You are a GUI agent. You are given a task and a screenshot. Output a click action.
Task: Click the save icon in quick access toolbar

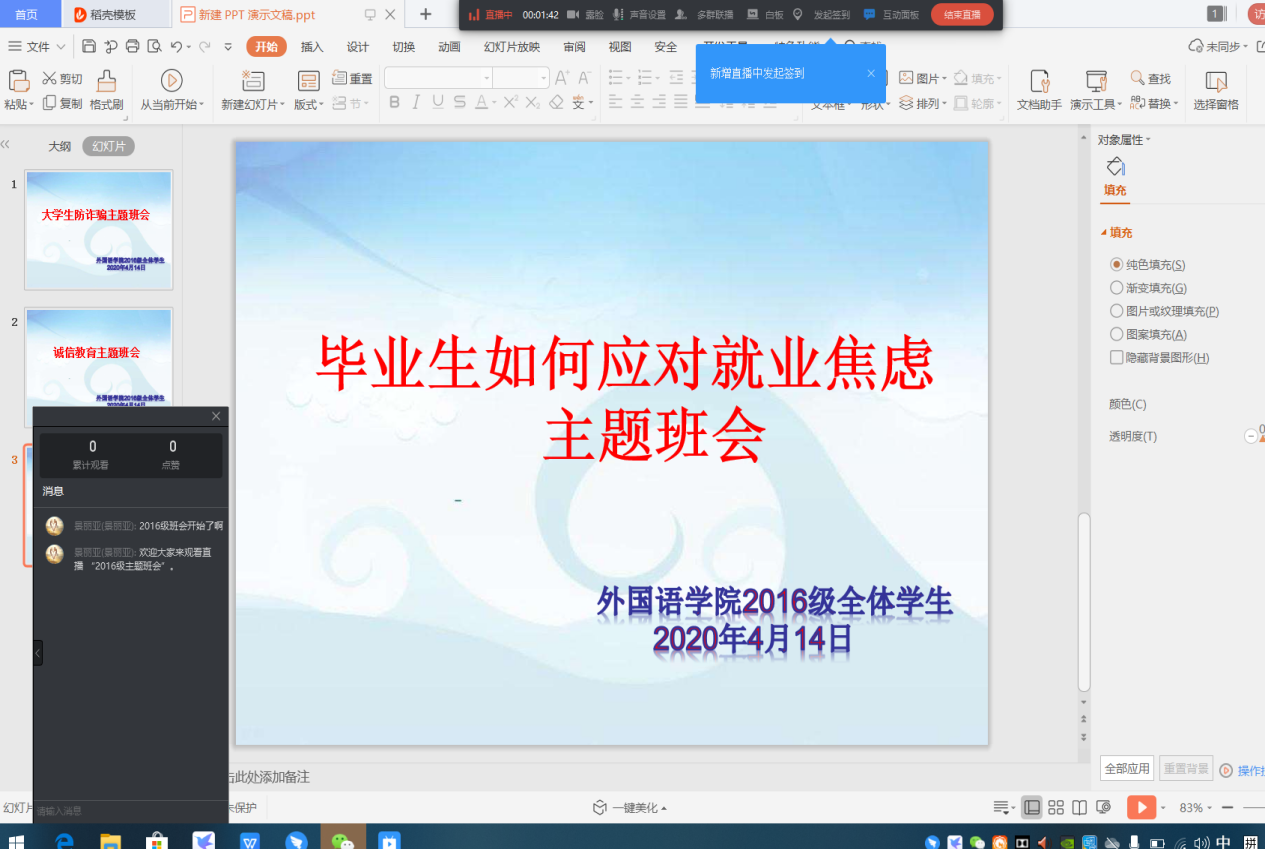coord(89,46)
